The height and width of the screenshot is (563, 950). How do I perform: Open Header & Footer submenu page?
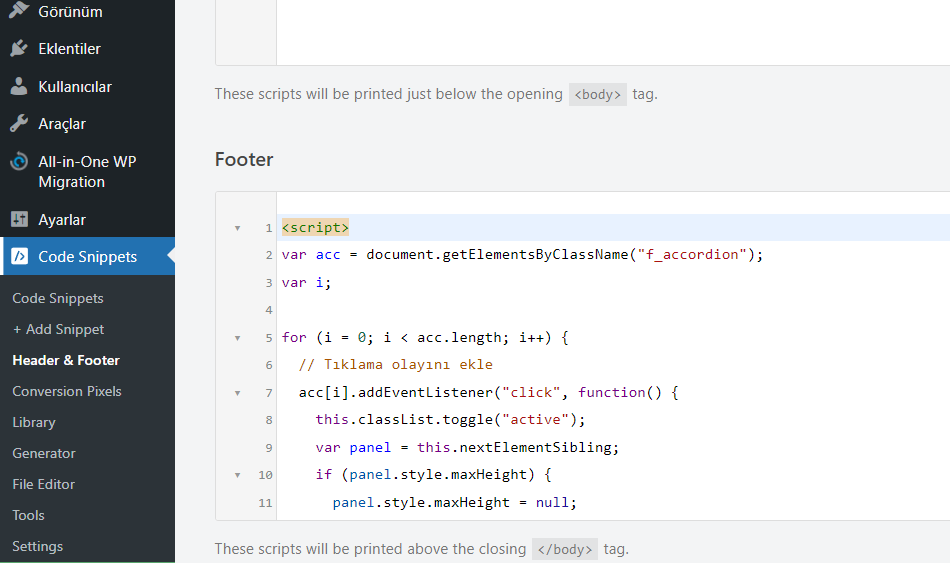tap(66, 360)
